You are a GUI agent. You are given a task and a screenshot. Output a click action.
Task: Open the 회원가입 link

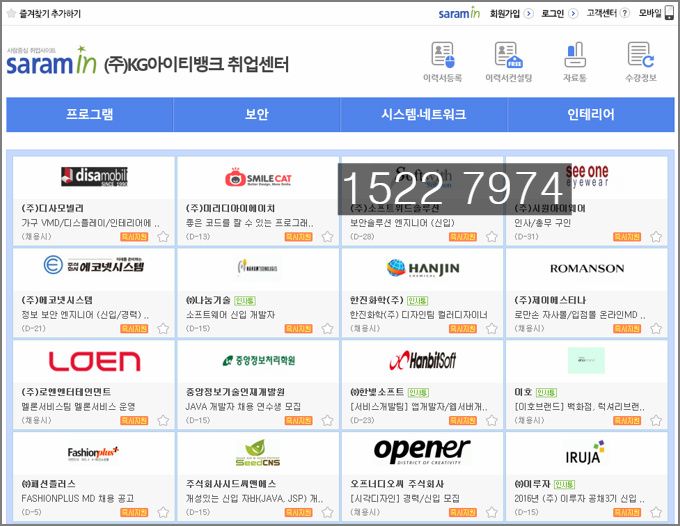click(x=505, y=13)
